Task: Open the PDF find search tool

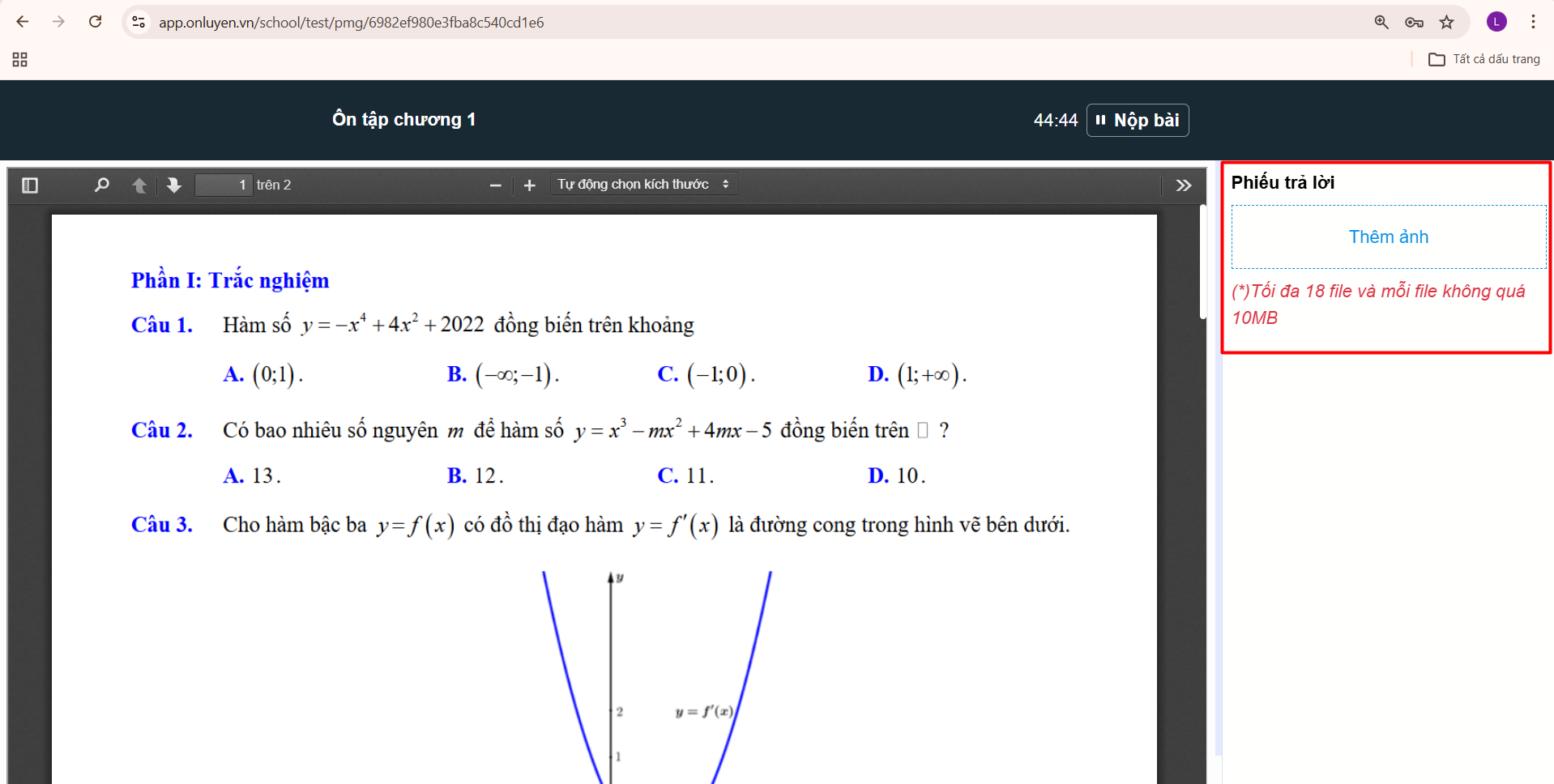Action: click(101, 185)
